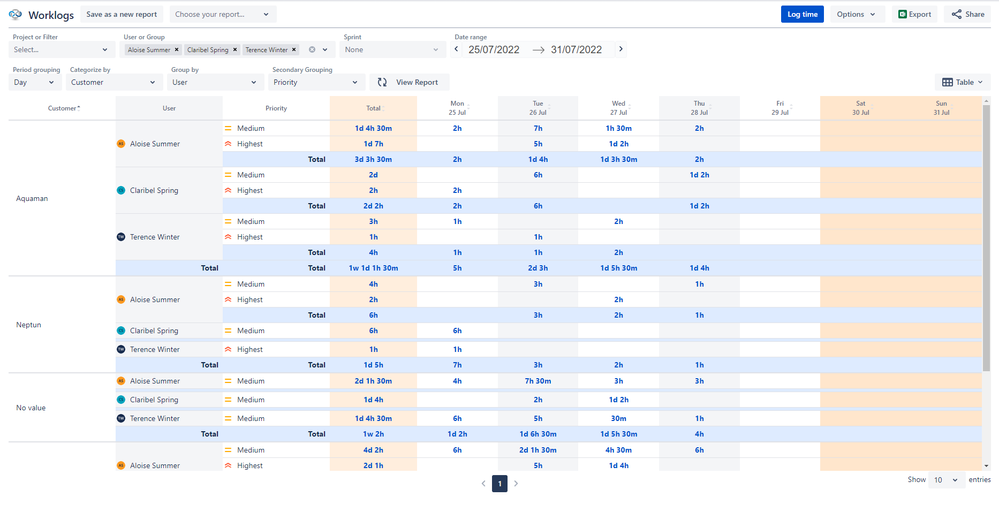999x509 pixels.
Task: Open the Project or Filter selector
Action: [62, 49]
